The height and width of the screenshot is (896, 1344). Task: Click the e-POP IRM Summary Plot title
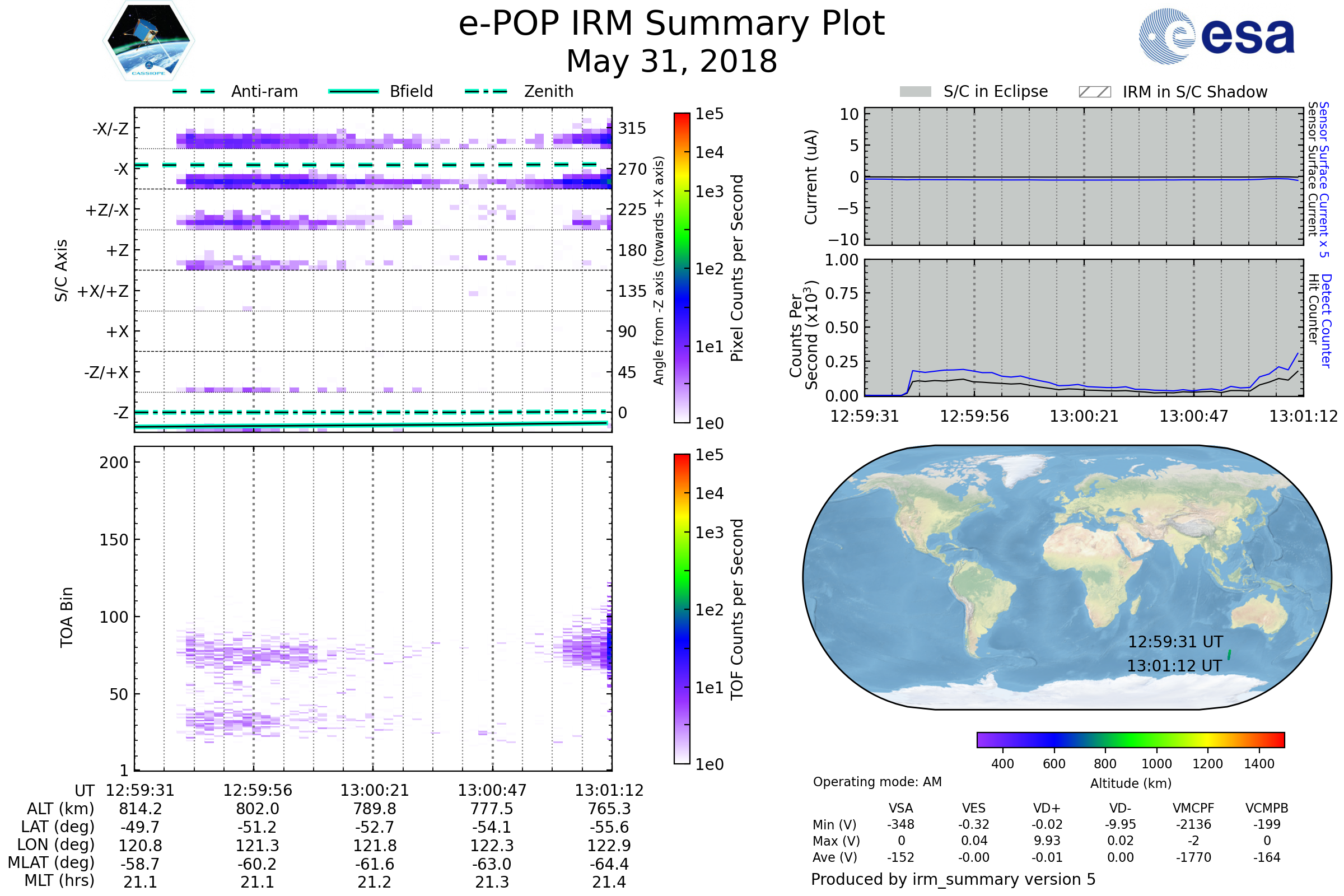(x=671, y=24)
